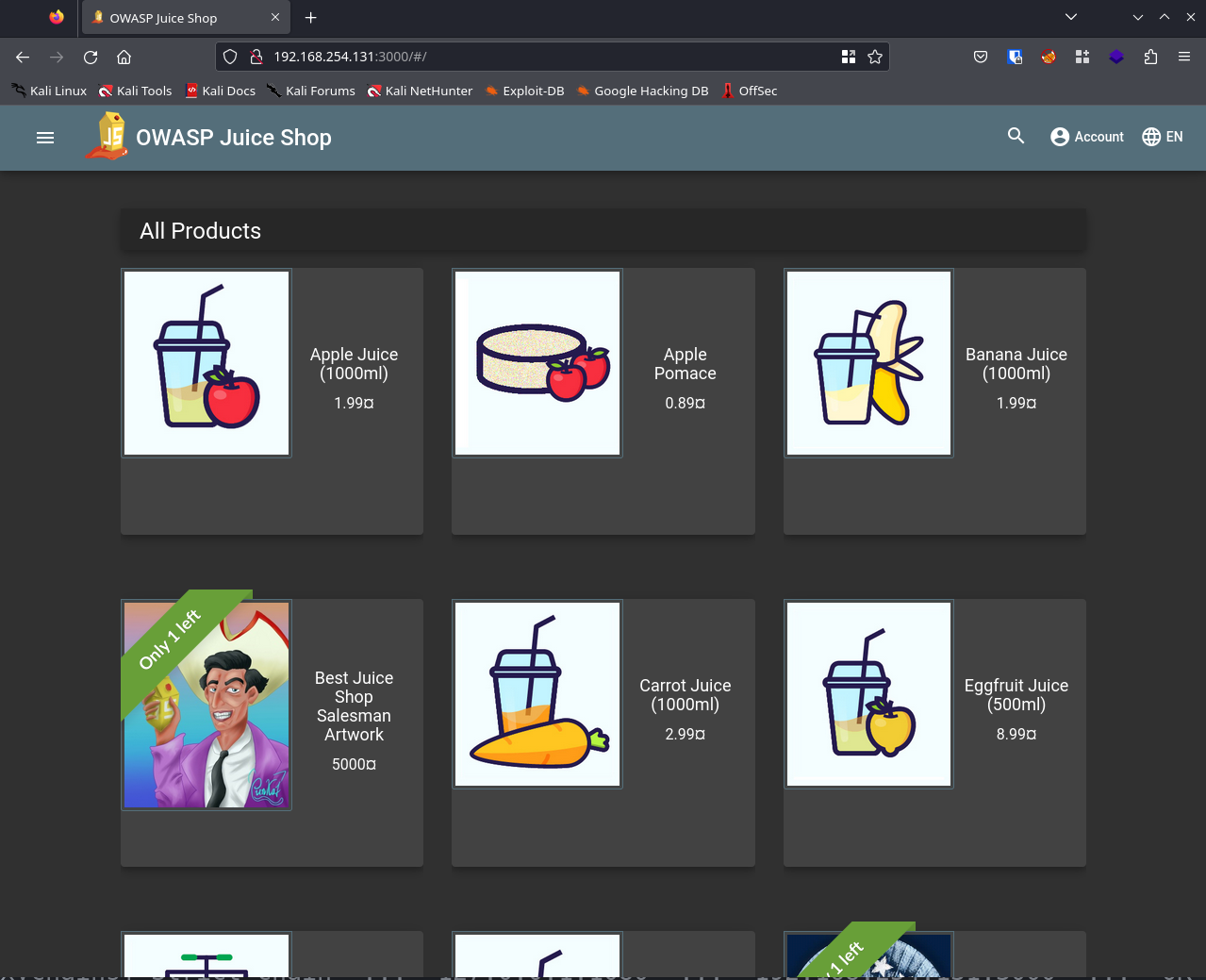Select the Kali Tools bookmark

point(136,91)
